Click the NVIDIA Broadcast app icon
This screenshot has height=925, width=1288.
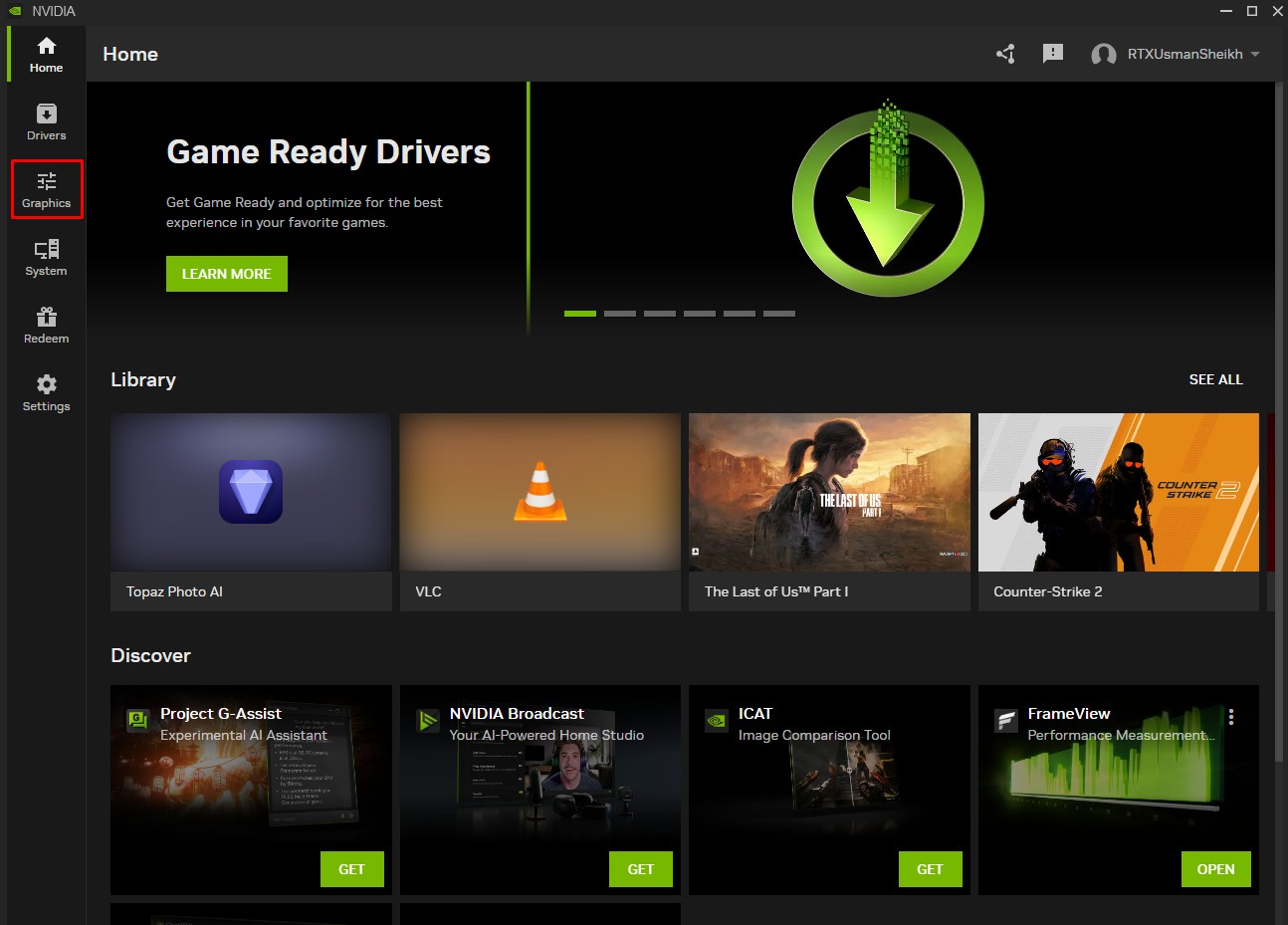pos(428,720)
